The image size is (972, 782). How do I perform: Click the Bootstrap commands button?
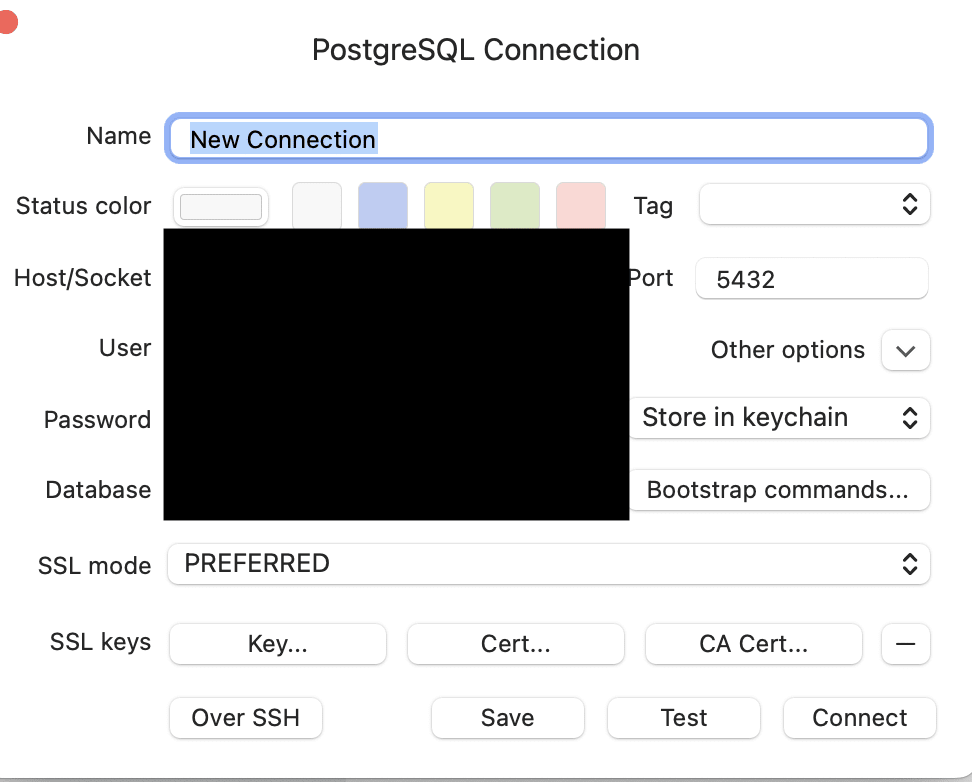click(x=780, y=490)
